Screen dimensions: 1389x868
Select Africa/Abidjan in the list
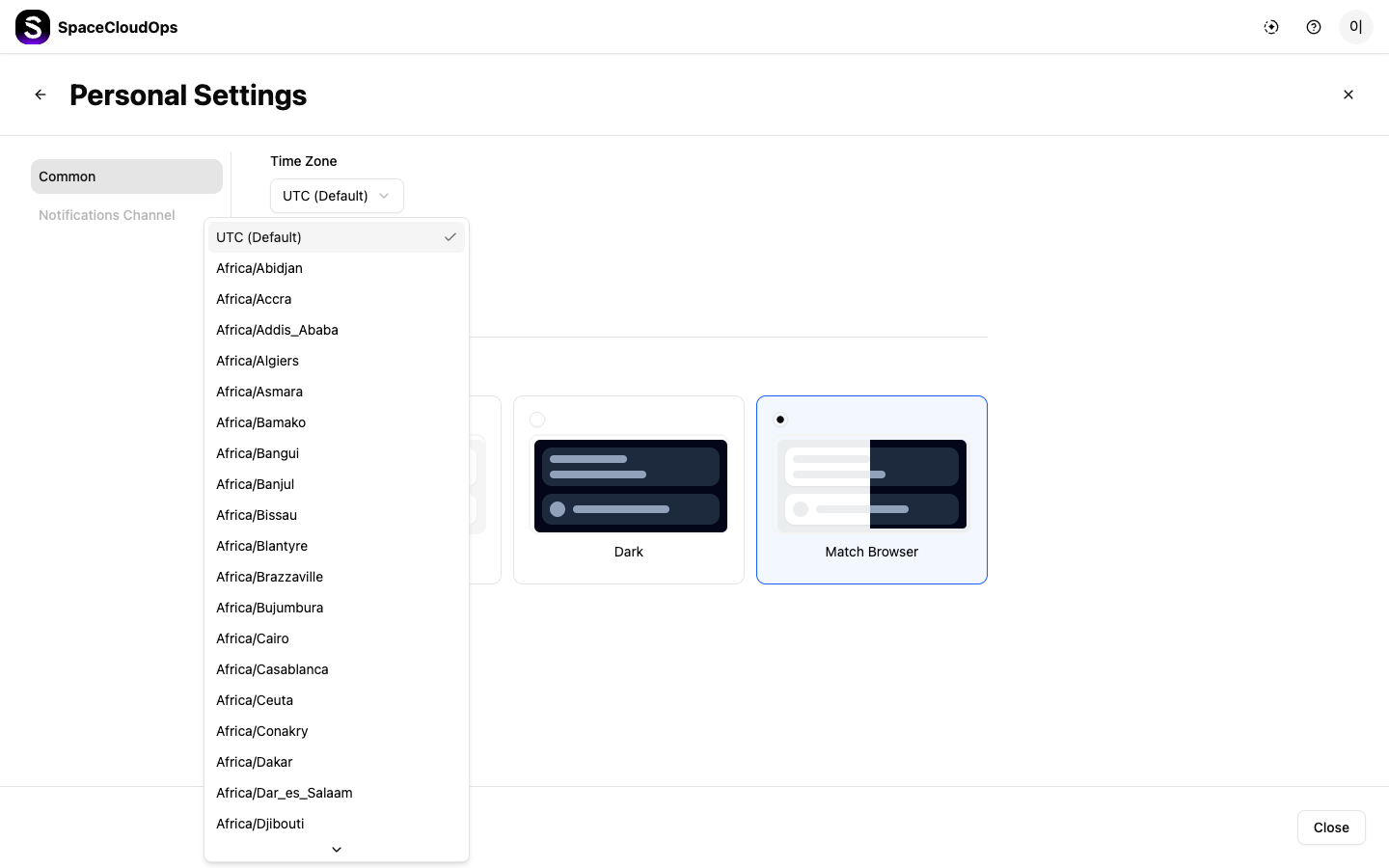pyautogui.click(x=259, y=268)
